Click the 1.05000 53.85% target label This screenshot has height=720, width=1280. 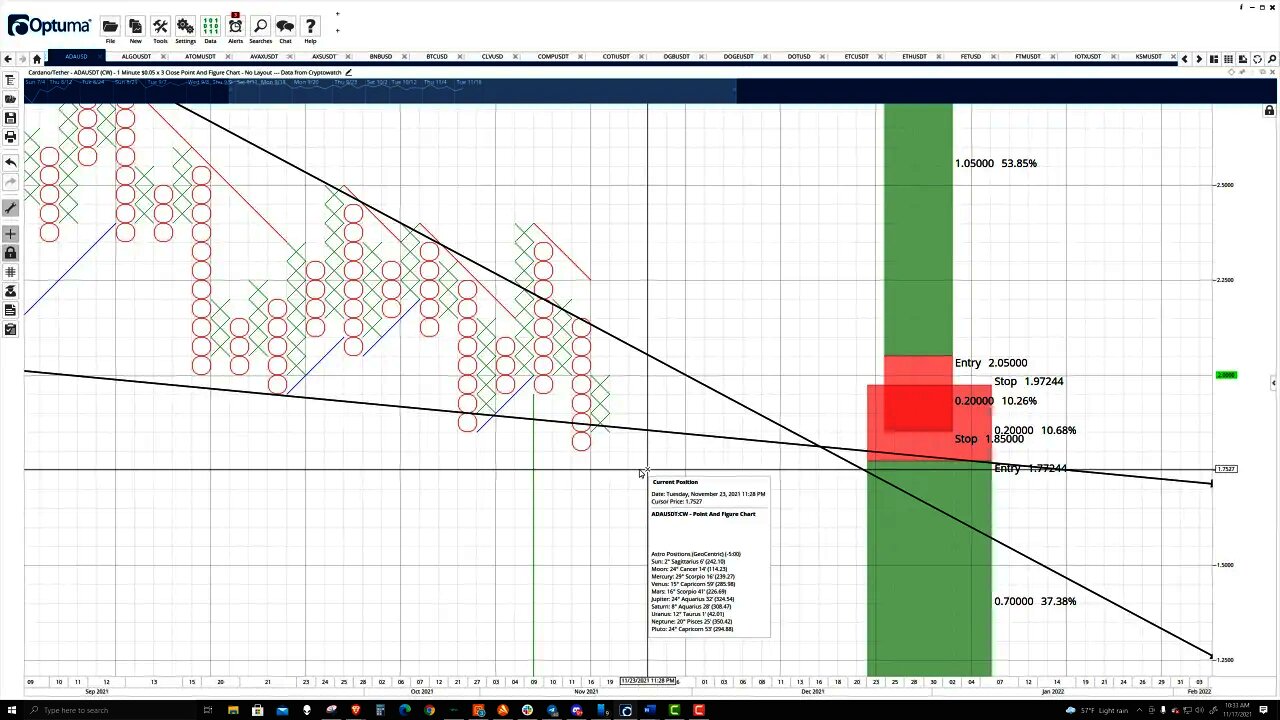pos(996,163)
